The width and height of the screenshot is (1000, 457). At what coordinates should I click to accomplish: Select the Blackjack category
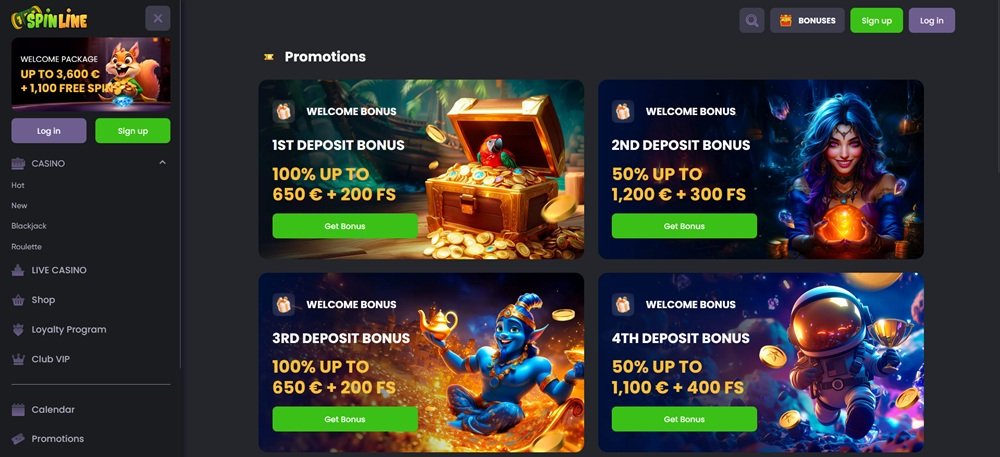pyautogui.click(x=29, y=226)
